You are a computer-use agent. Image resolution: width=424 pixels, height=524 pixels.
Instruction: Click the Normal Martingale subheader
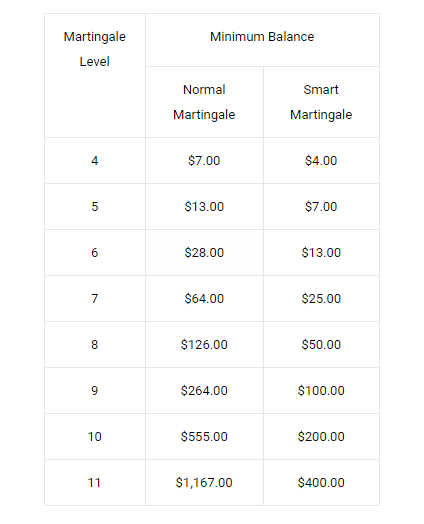204,102
